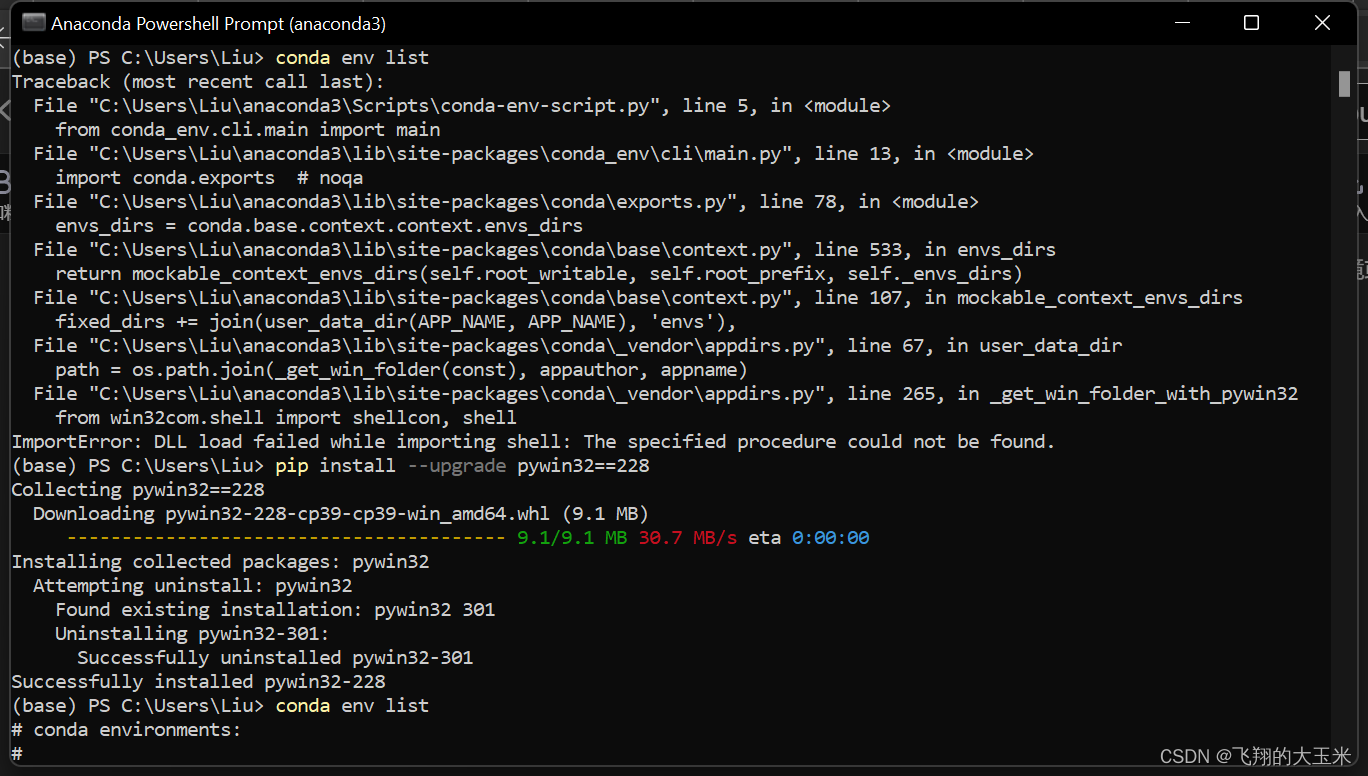The image size is (1368, 776).
Task: Click 'Uninstalling pywin32-301:' line
Action: [x=192, y=633]
